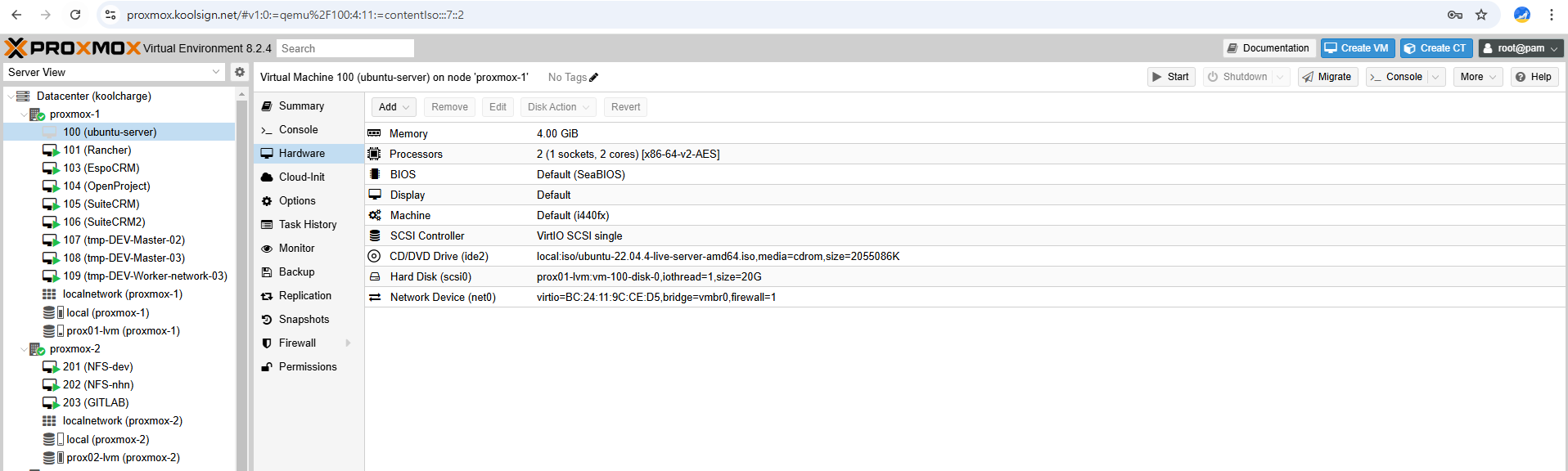Open the Console options arrow

click(1436, 77)
